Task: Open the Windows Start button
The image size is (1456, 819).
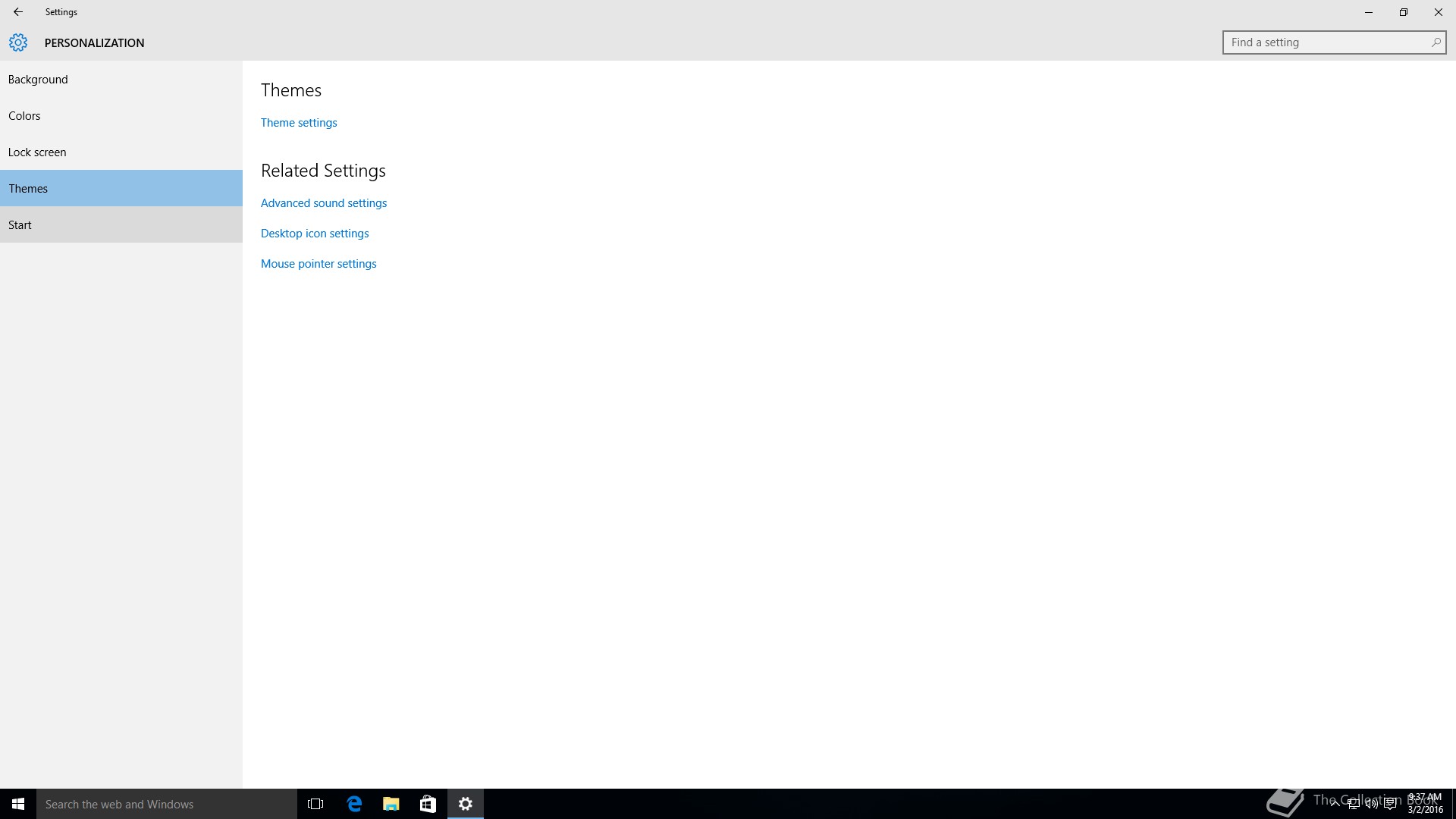Action: [17, 804]
